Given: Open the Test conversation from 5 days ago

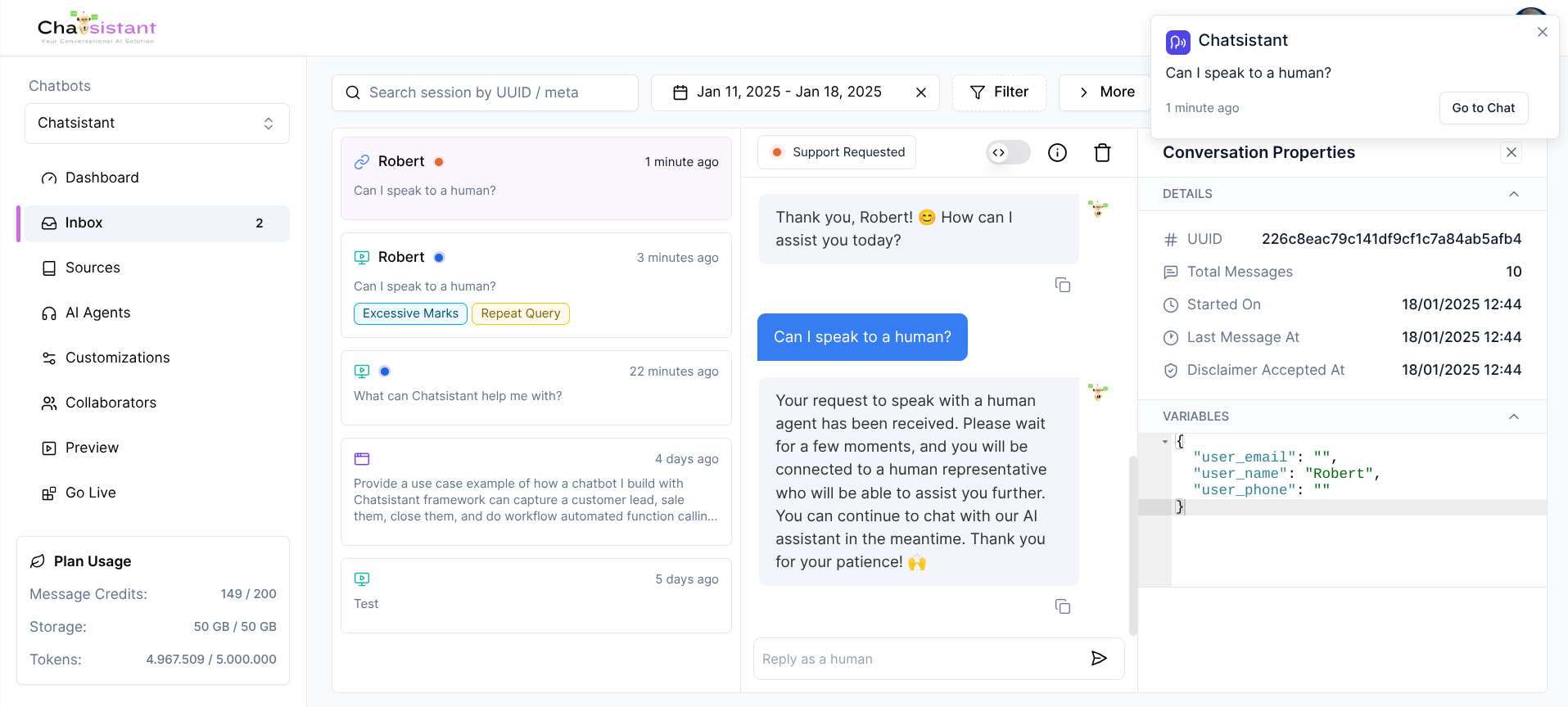Looking at the screenshot, I should 536,596.
